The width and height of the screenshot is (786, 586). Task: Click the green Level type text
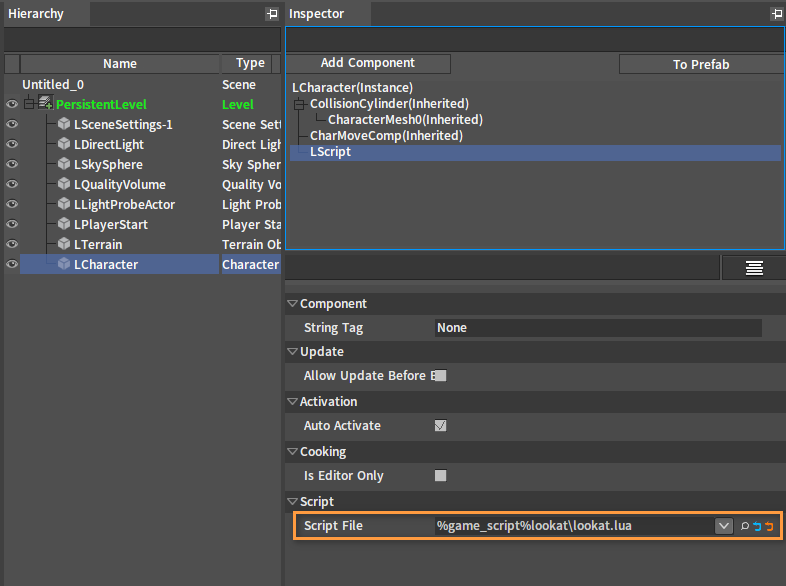click(x=238, y=104)
